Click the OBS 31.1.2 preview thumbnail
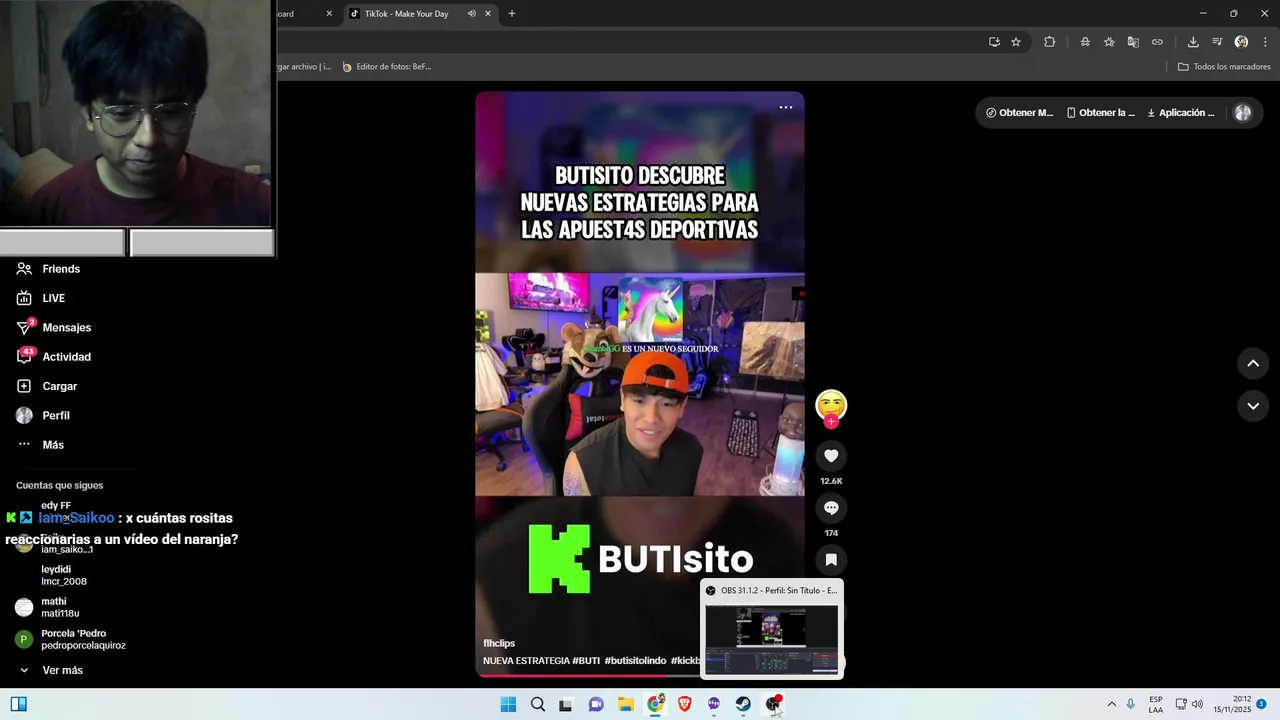 (771, 639)
